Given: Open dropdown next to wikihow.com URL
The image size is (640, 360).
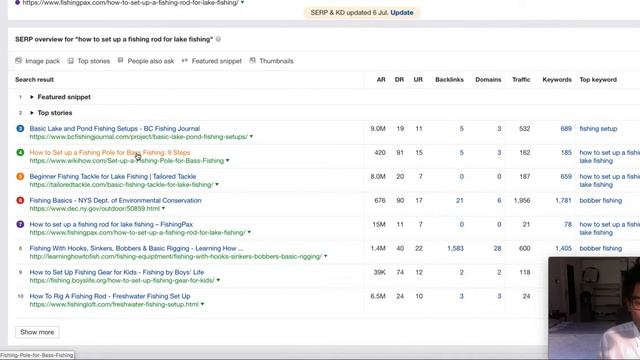Looking at the screenshot, I should coord(228,161).
